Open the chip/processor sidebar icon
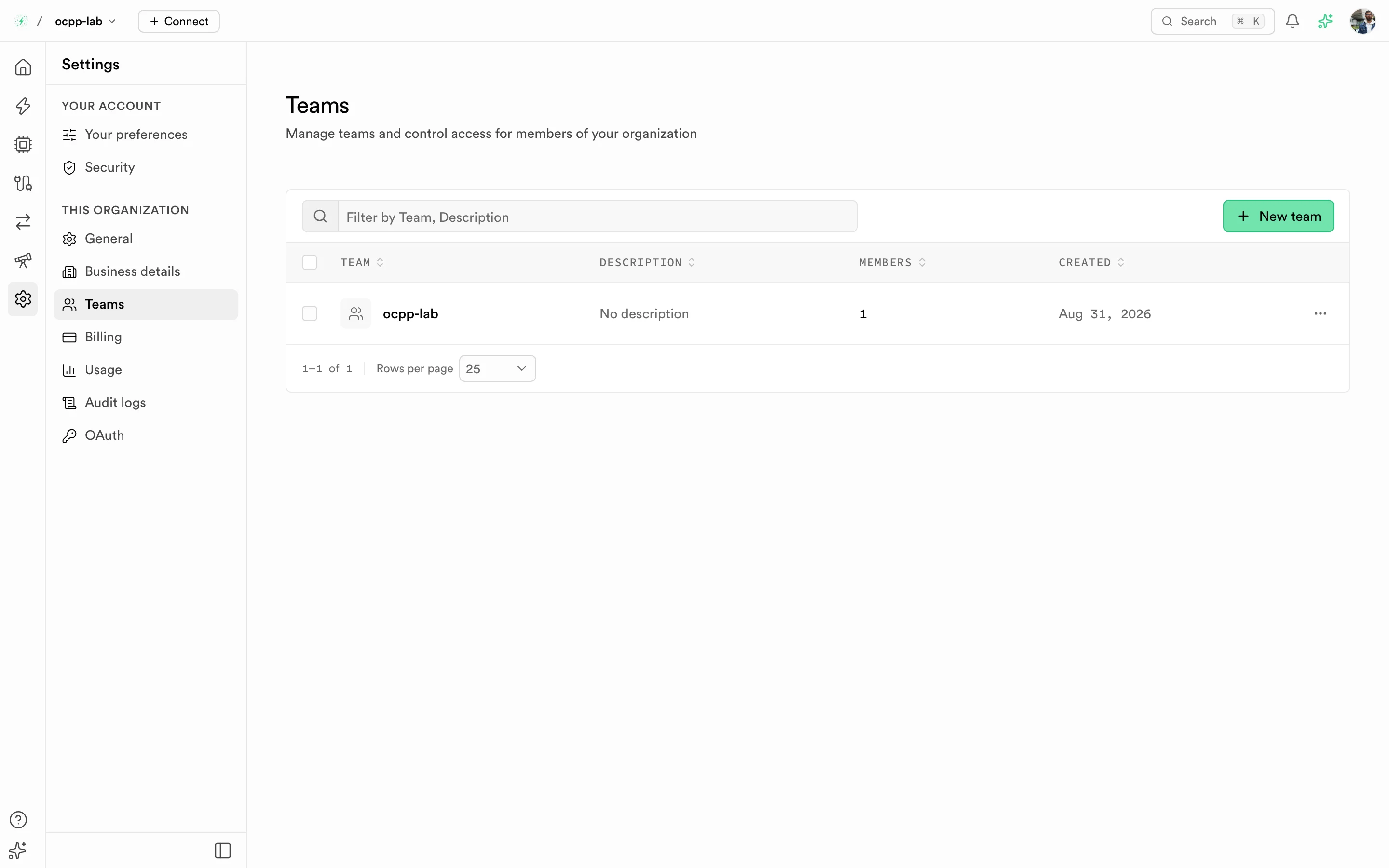Viewport: 1389px width, 868px height. 23,144
